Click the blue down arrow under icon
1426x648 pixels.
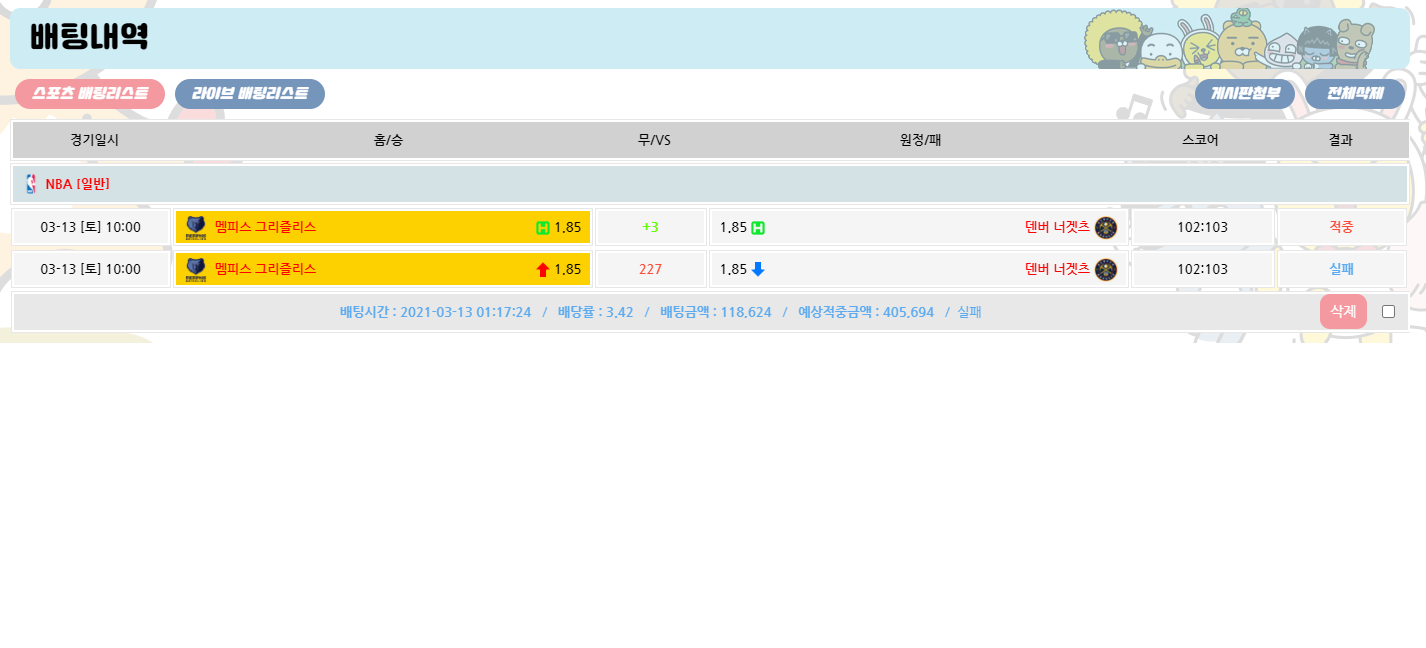pos(758,269)
